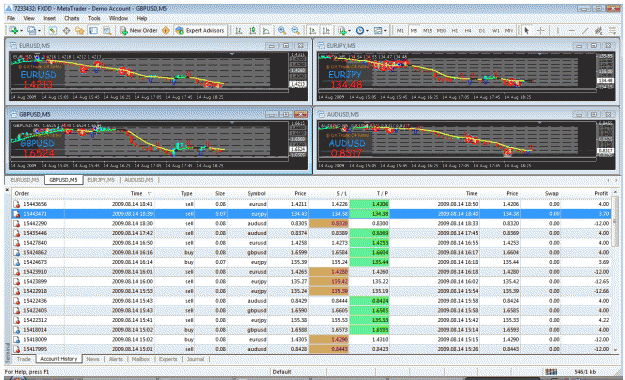
Task: Open the Trade terminal tab
Action: 24,359
